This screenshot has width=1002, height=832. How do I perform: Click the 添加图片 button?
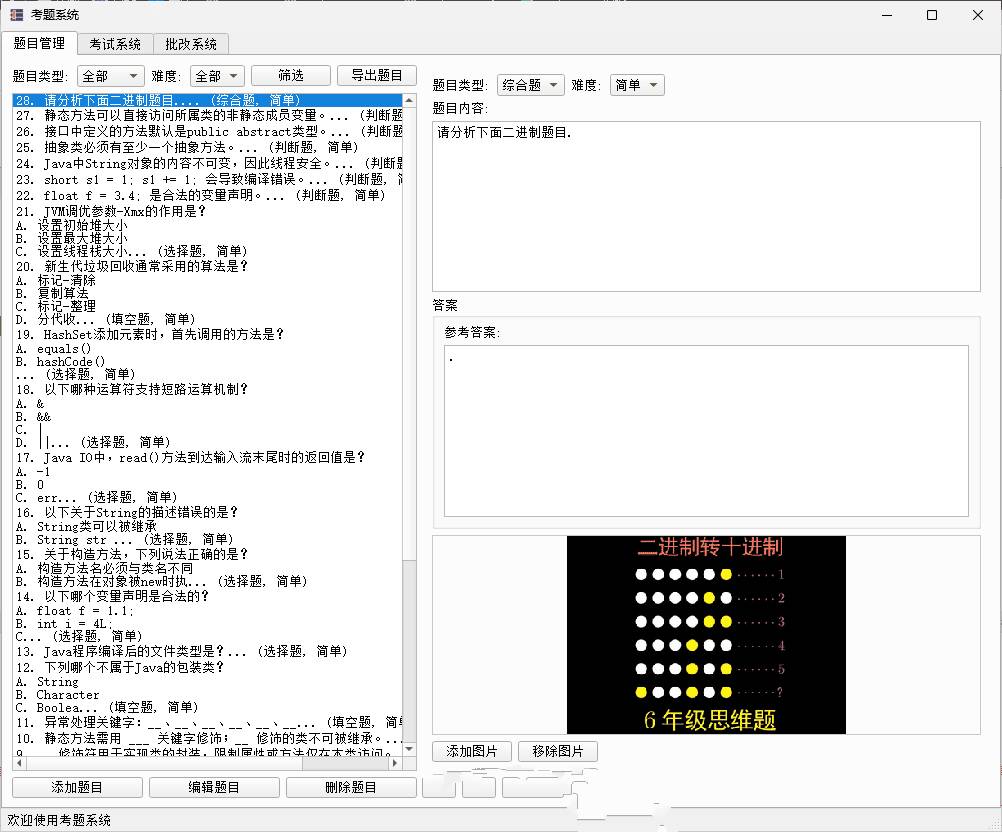[x=472, y=751]
